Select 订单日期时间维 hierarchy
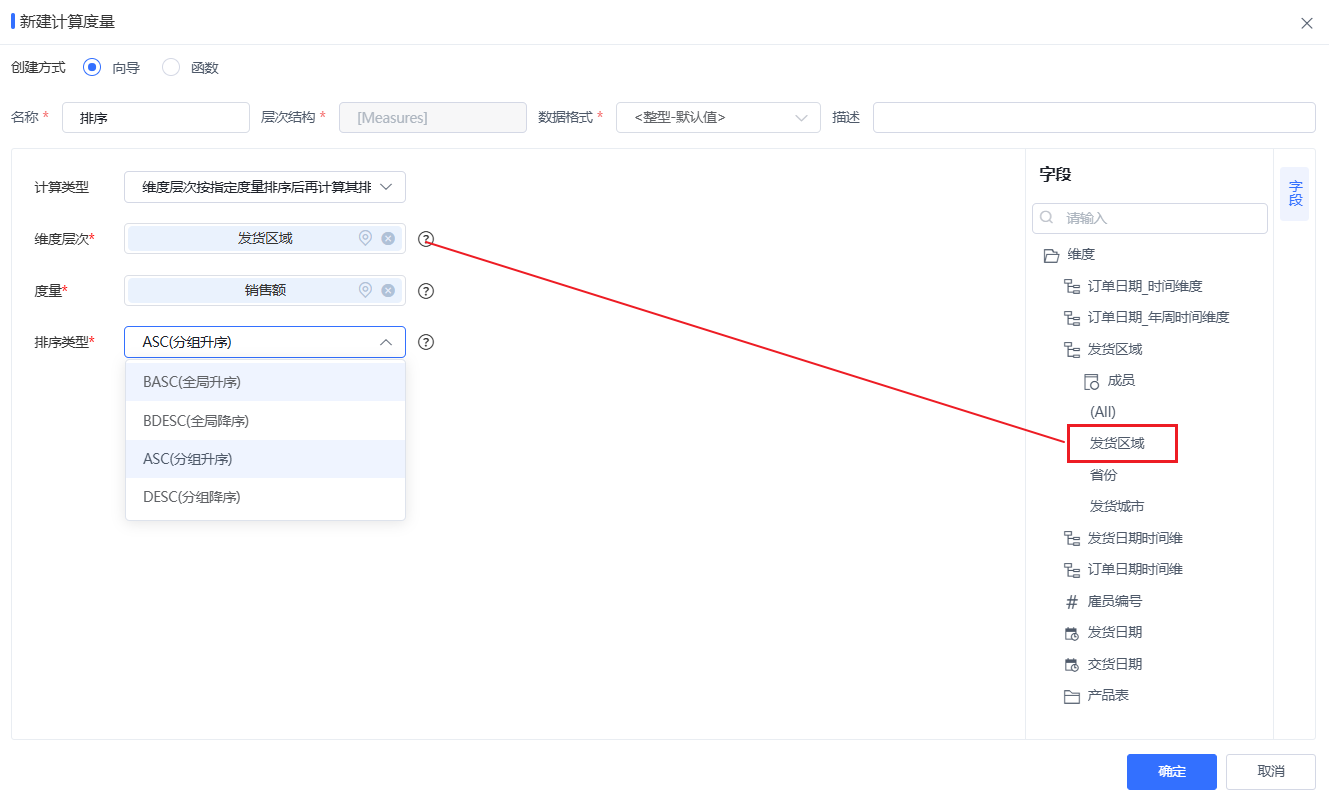This screenshot has height=799, width=1329. (1135, 569)
